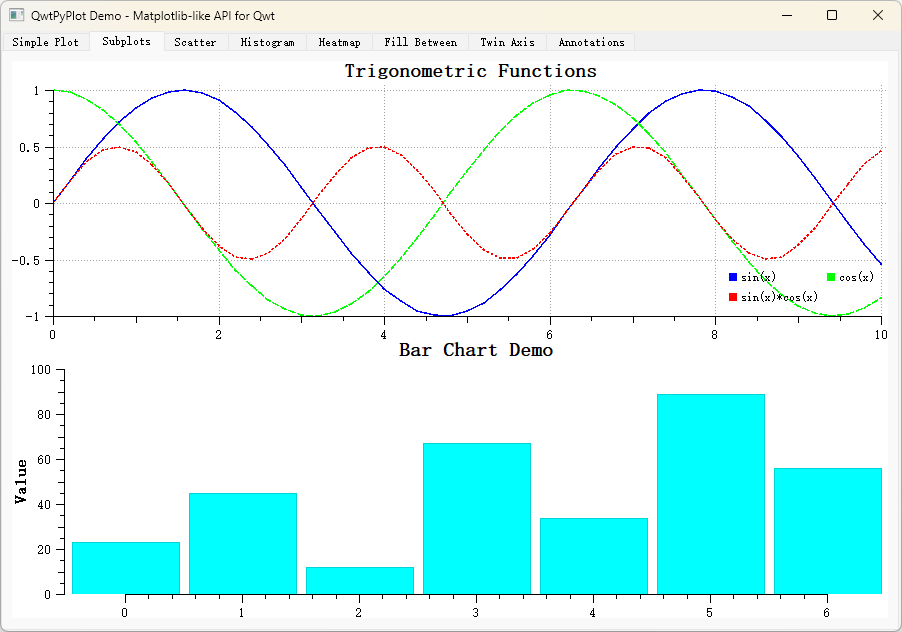Click the red sin(x)*cos(x) legend swatch
902x632 pixels.
click(x=733, y=297)
